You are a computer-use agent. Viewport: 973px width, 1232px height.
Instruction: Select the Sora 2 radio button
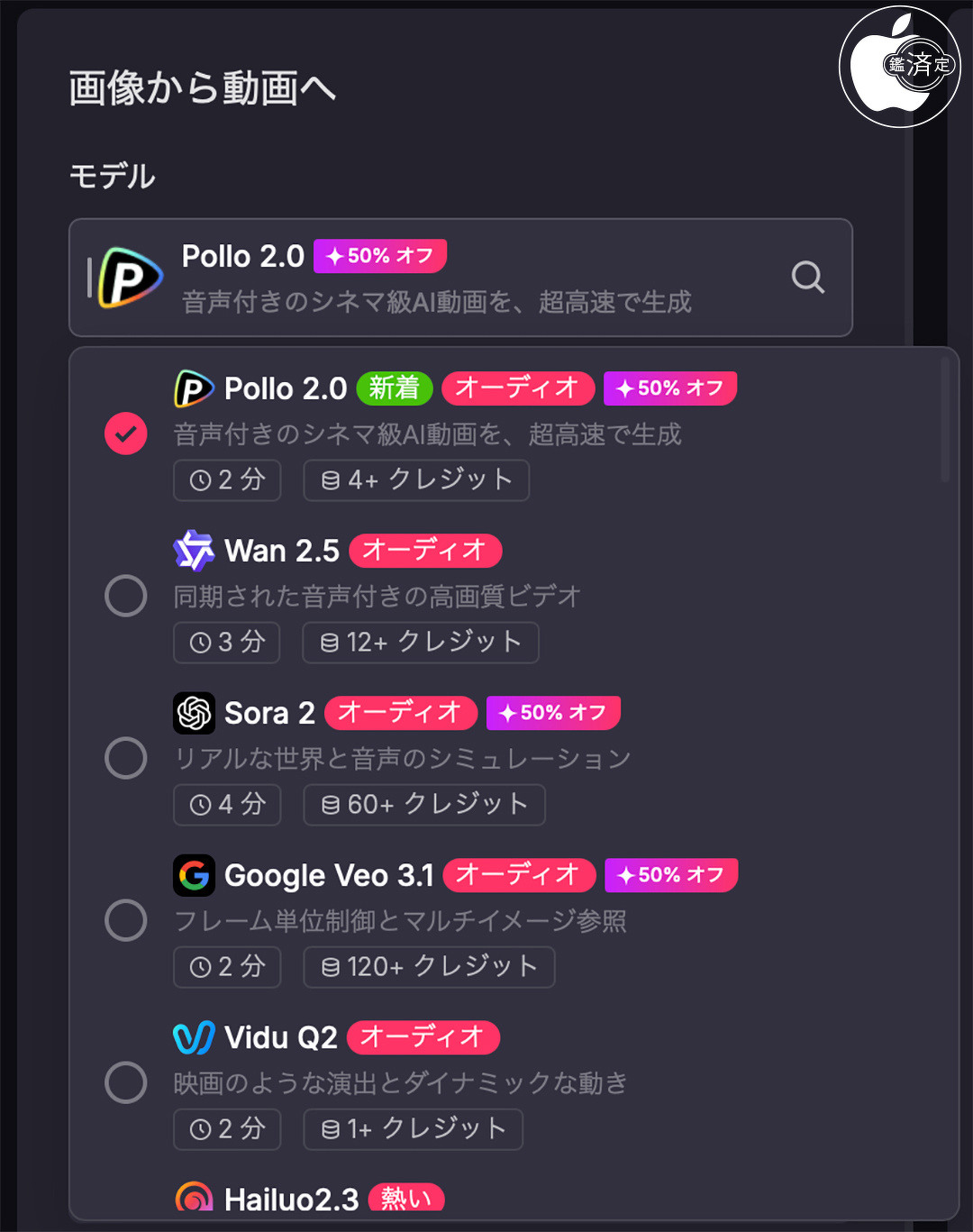[x=126, y=758]
